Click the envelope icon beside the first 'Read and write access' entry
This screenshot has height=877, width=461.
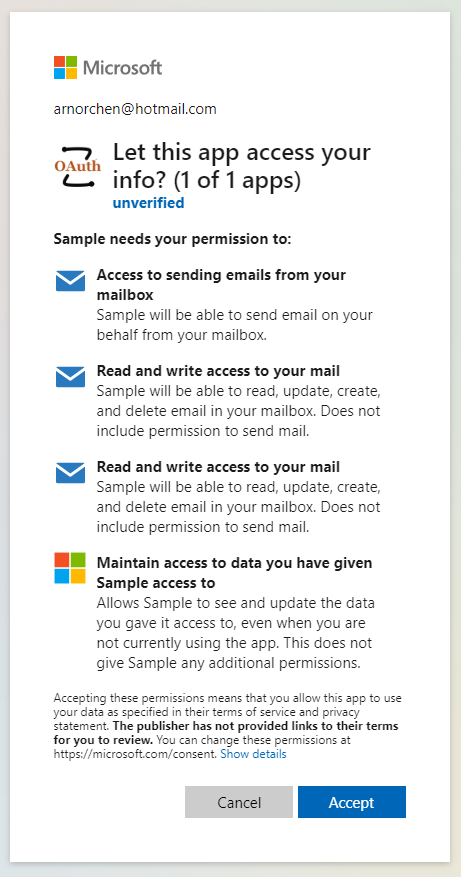click(x=70, y=376)
